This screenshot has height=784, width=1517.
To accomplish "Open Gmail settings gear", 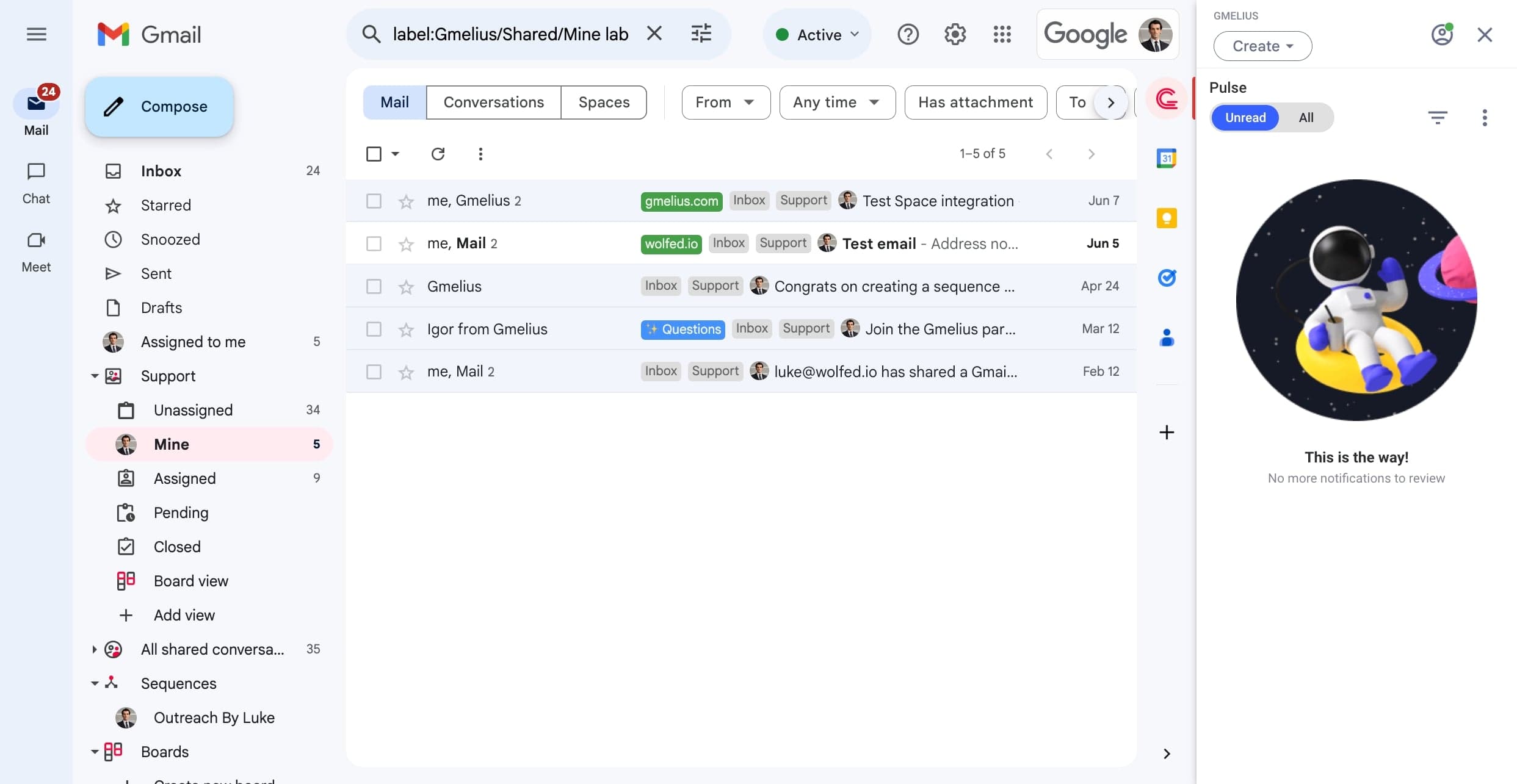I will tap(955, 34).
